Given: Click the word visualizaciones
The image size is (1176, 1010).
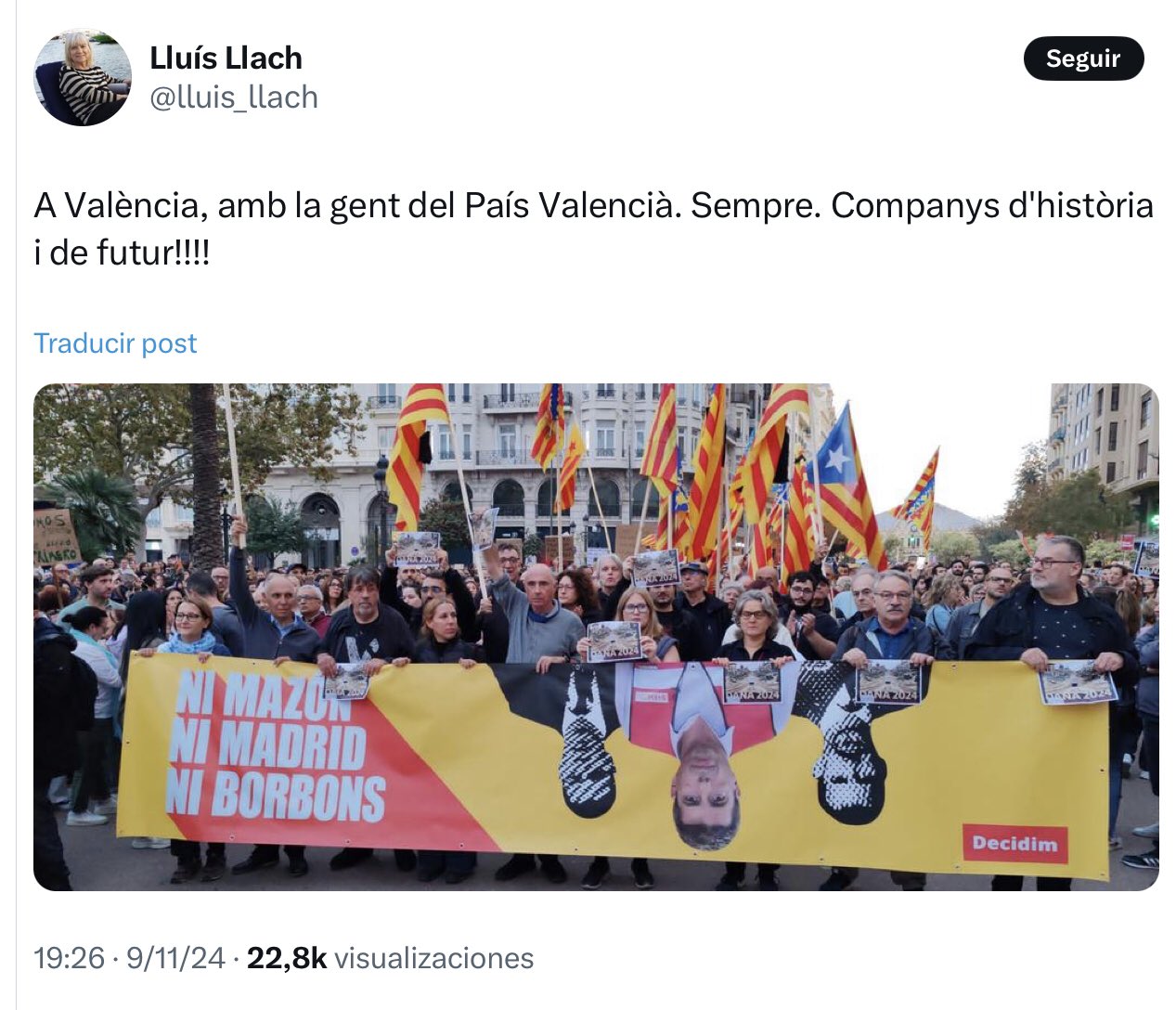Looking at the screenshot, I should (433, 958).
